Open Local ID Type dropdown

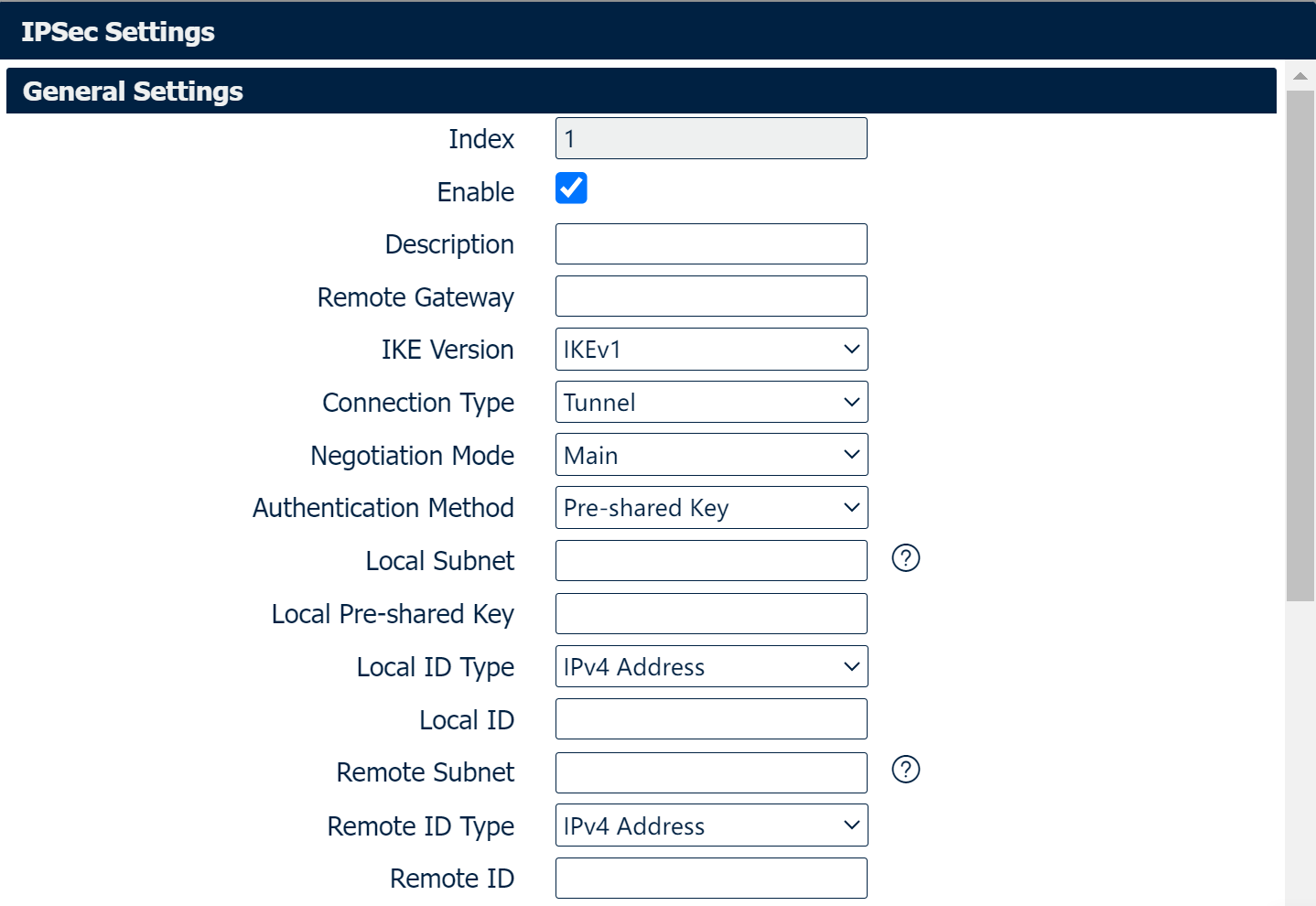click(711, 667)
